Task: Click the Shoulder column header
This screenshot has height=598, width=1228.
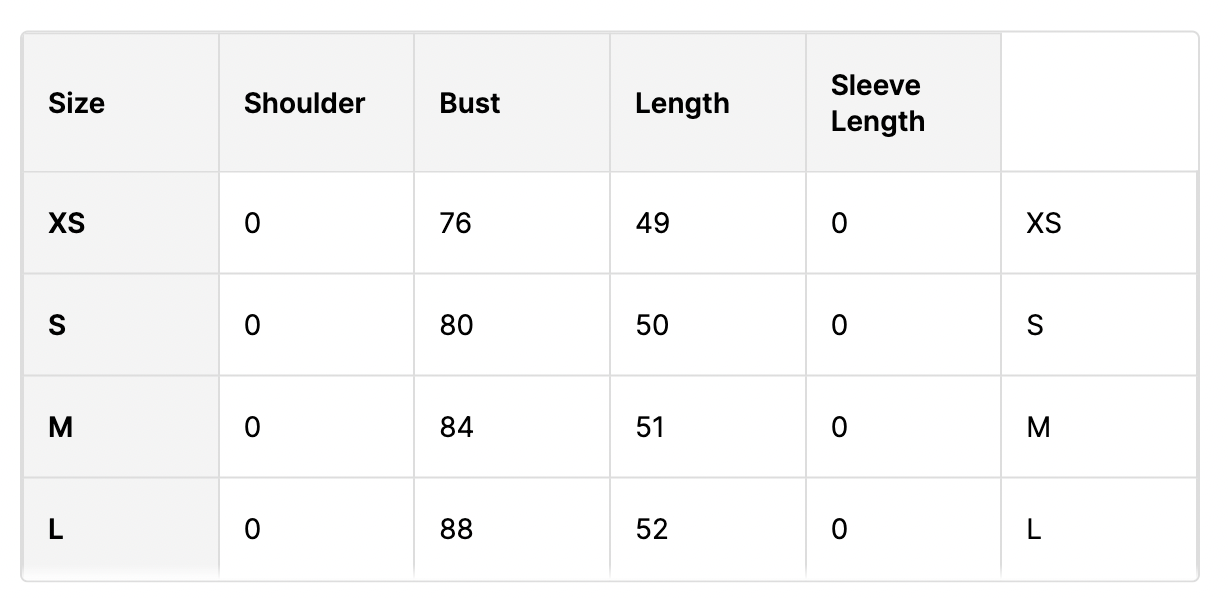Action: point(304,103)
